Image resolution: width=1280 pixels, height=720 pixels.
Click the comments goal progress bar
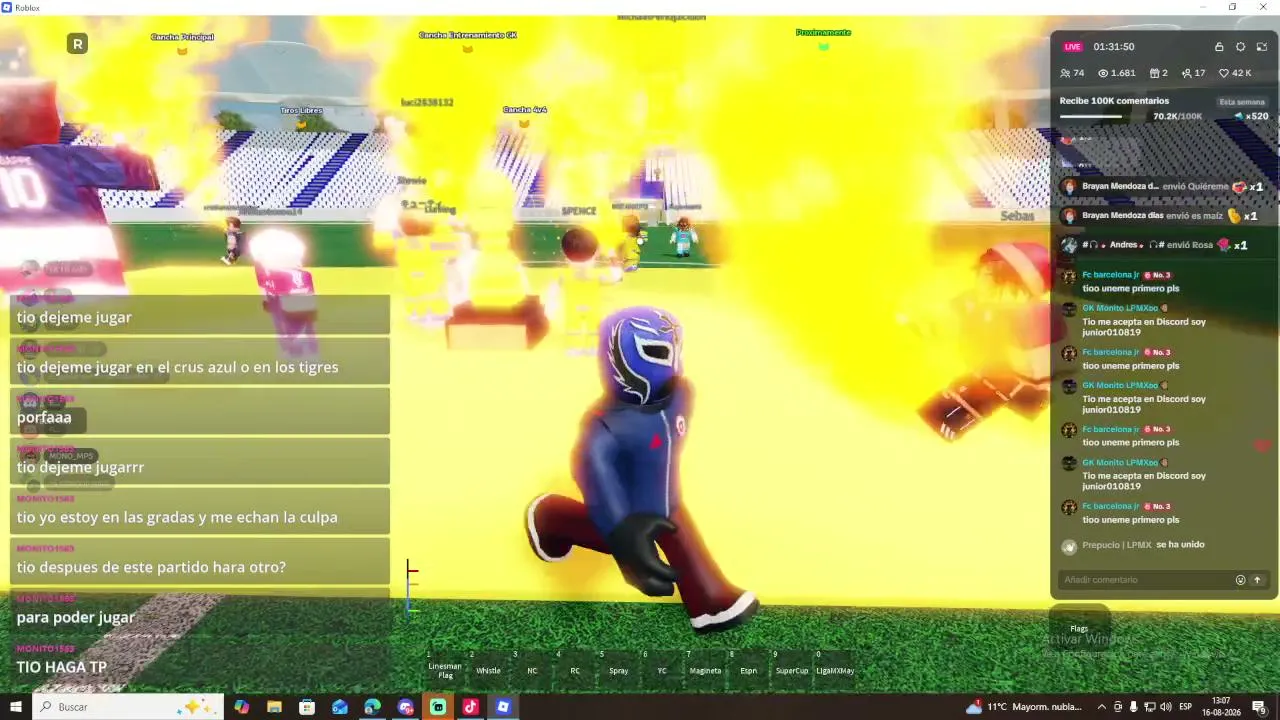pyautogui.click(x=1104, y=116)
